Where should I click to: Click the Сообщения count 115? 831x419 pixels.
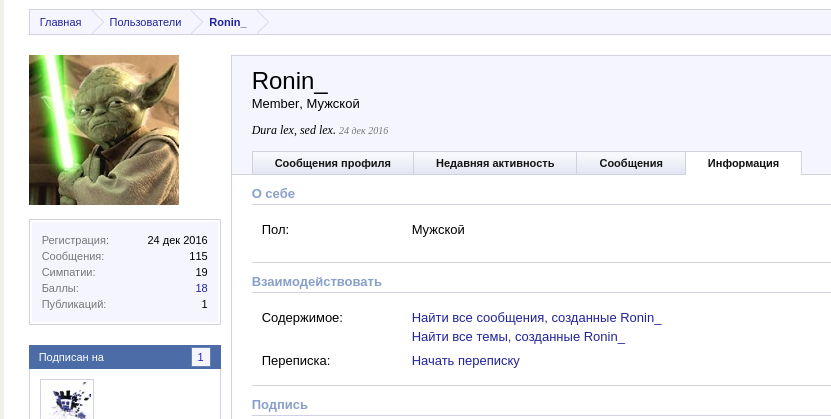tap(198, 256)
